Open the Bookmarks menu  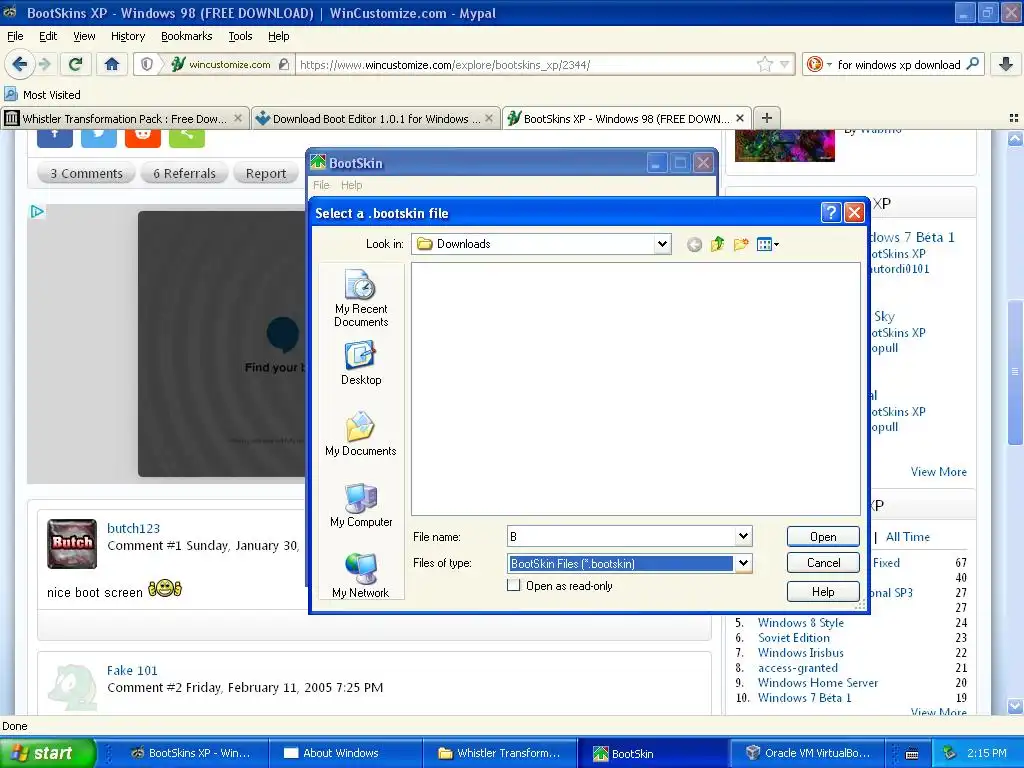pyautogui.click(x=186, y=36)
